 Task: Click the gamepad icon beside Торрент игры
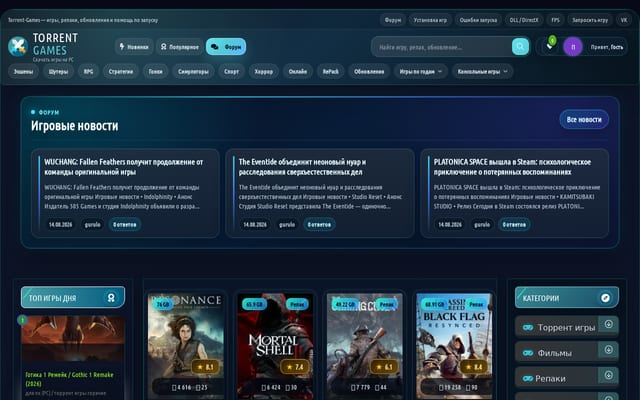point(528,327)
